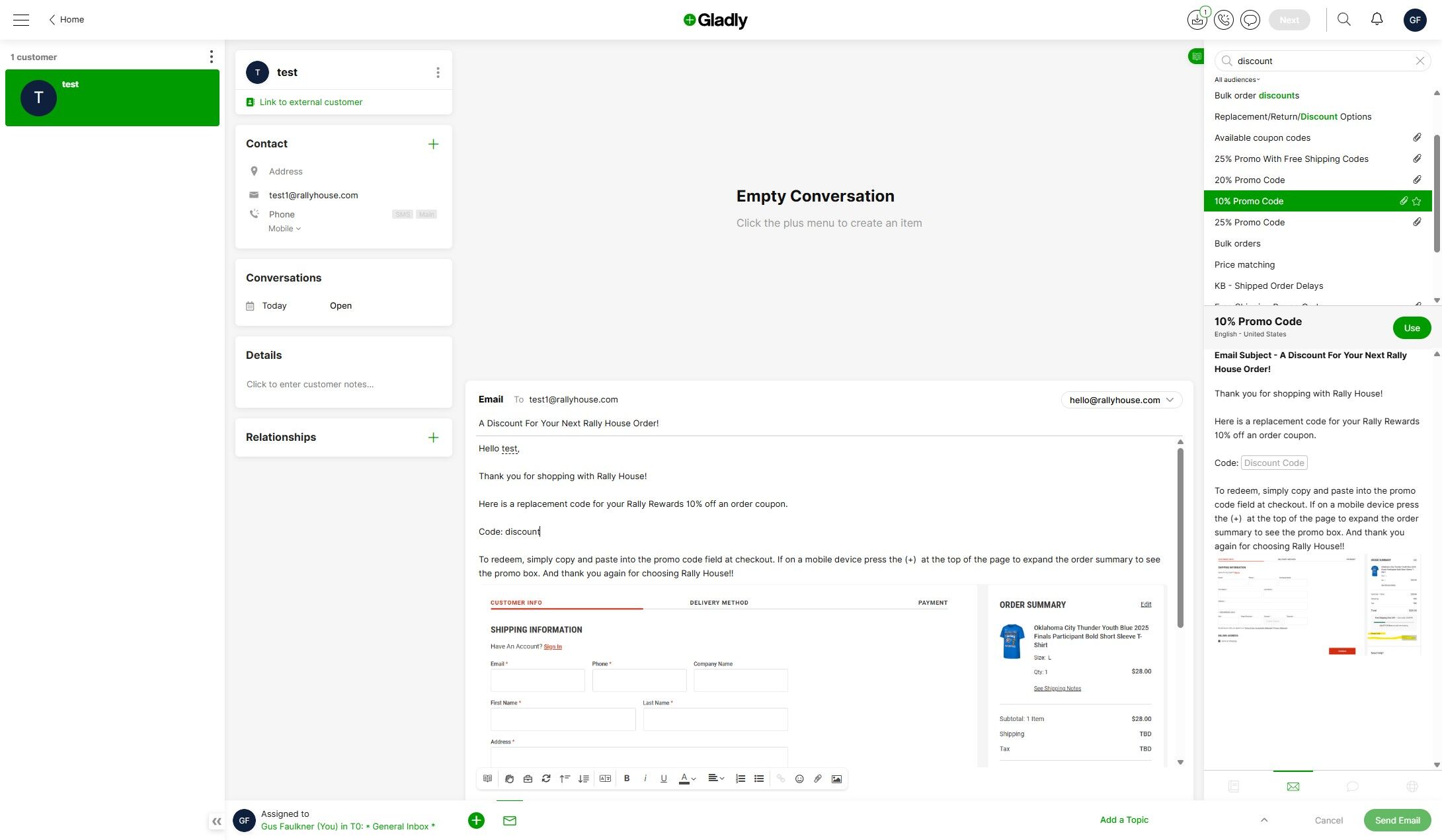Send the email
The image size is (1442, 840).
click(1397, 820)
